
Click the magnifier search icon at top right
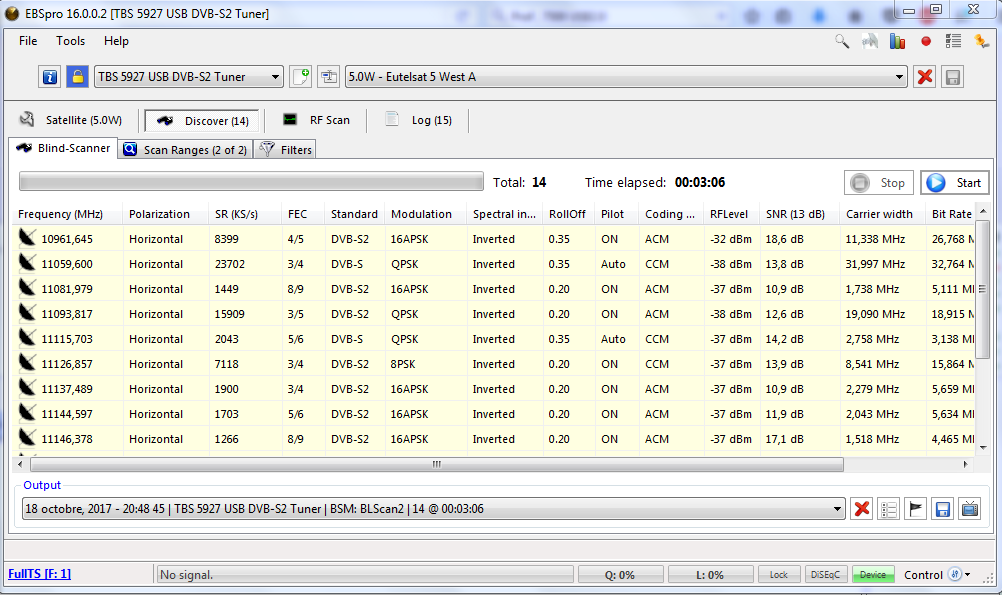coord(842,42)
